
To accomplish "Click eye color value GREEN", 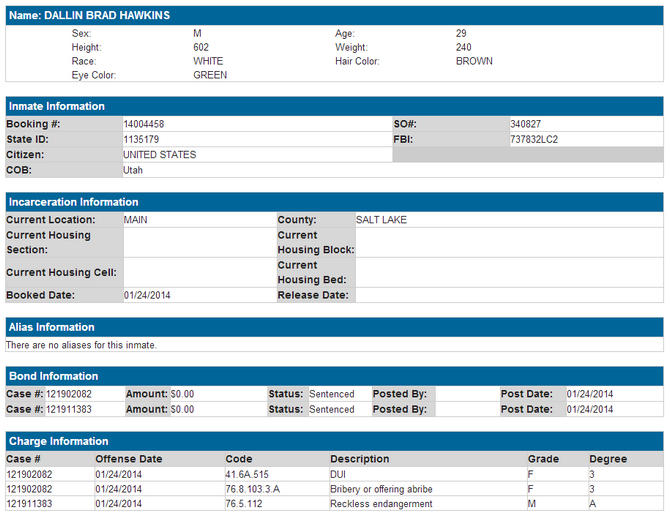I will [210, 75].
